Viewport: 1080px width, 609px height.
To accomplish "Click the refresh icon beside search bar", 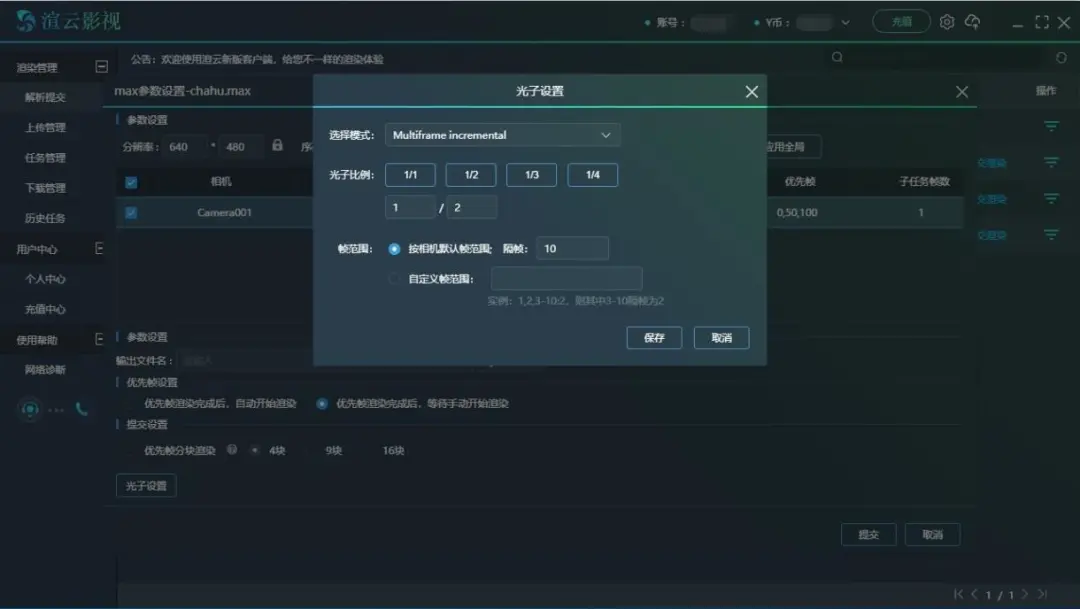I will tap(1062, 58).
